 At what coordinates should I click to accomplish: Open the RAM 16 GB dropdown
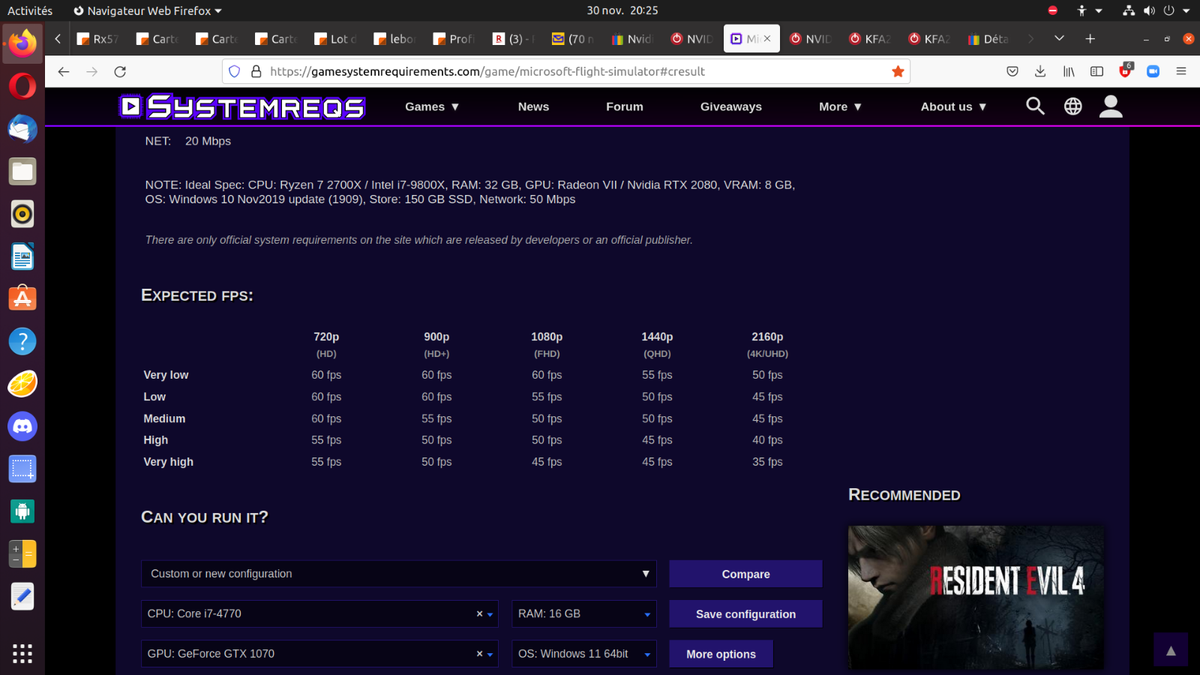pyautogui.click(x=585, y=614)
